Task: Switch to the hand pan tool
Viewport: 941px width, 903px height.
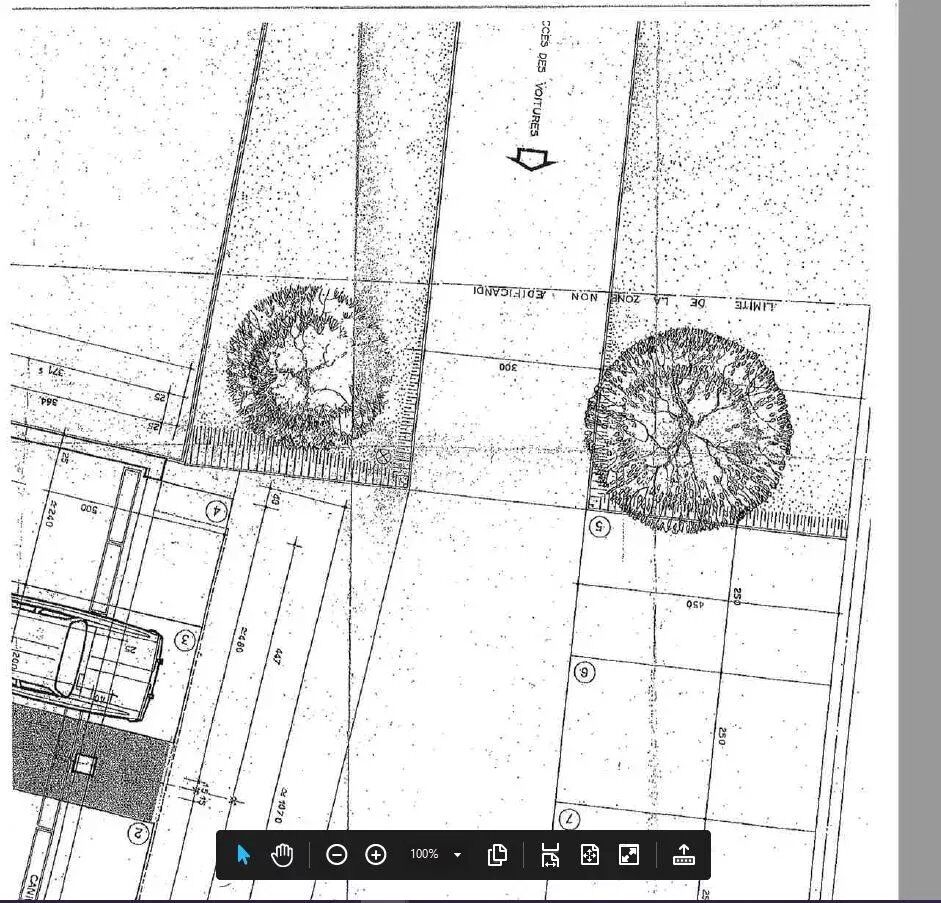Action: (x=282, y=855)
